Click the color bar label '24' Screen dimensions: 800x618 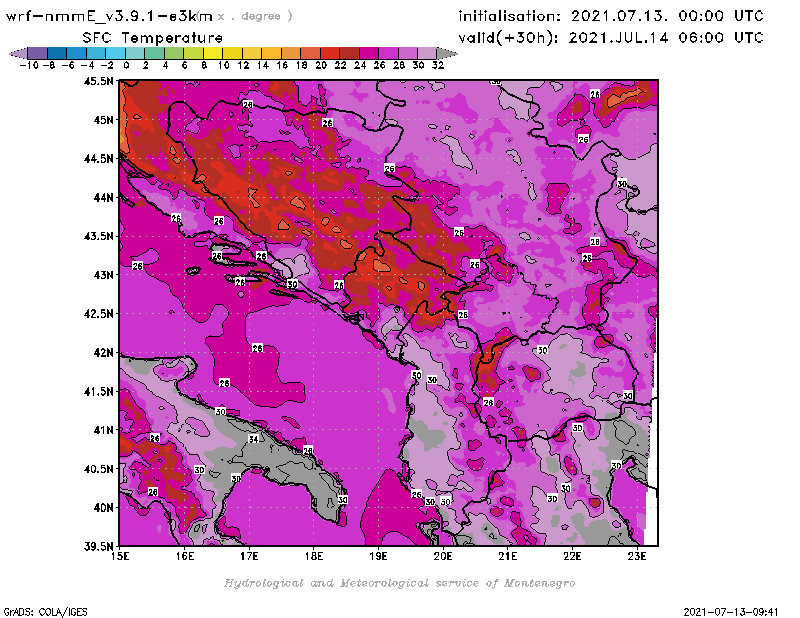click(360, 65)
